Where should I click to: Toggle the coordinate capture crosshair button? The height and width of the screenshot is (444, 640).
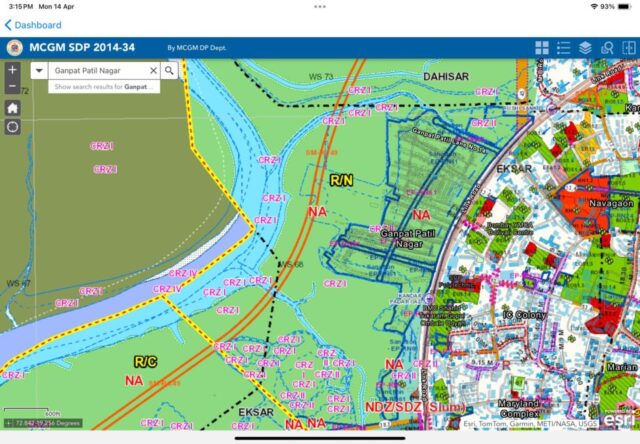coord(8,423)
